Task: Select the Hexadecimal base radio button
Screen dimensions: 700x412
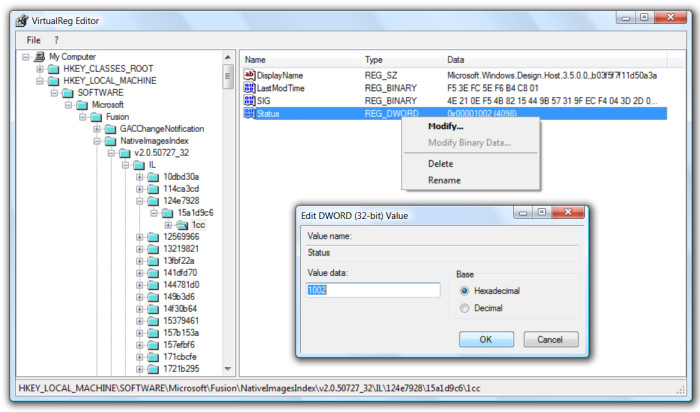Action: (463, 290)
